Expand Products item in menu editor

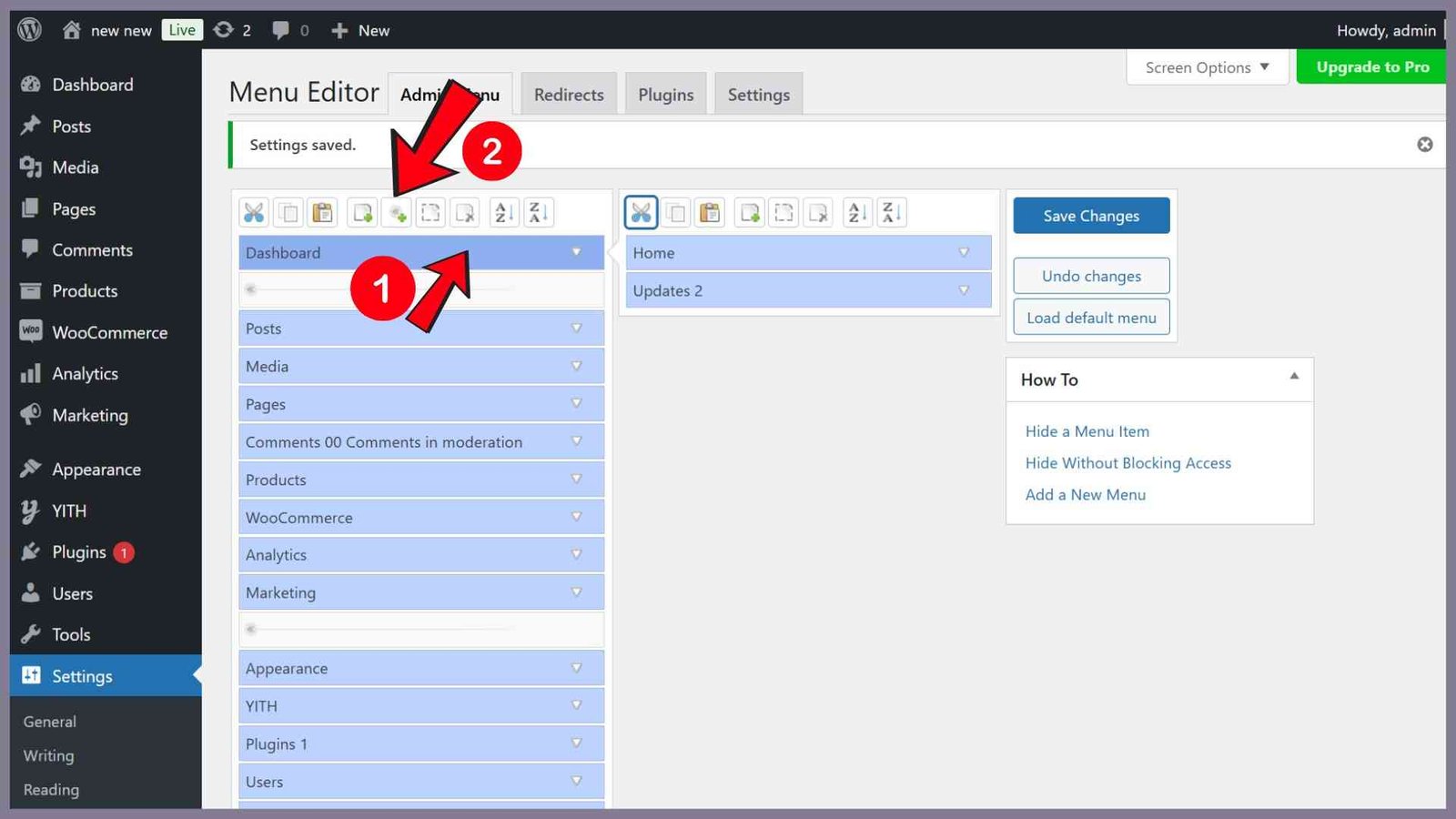coord(576,479)
